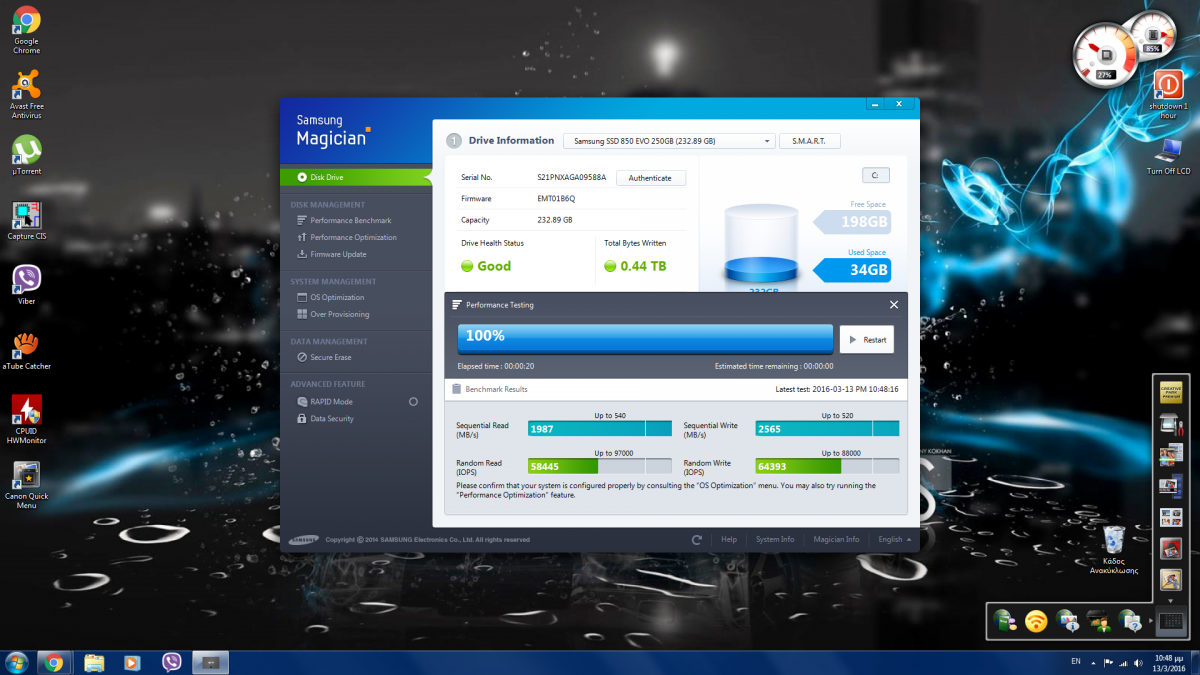The height and width of the screenshot is (675, 1200).
Task: Click the Good drive health status
Action: (x=486, y=266)
